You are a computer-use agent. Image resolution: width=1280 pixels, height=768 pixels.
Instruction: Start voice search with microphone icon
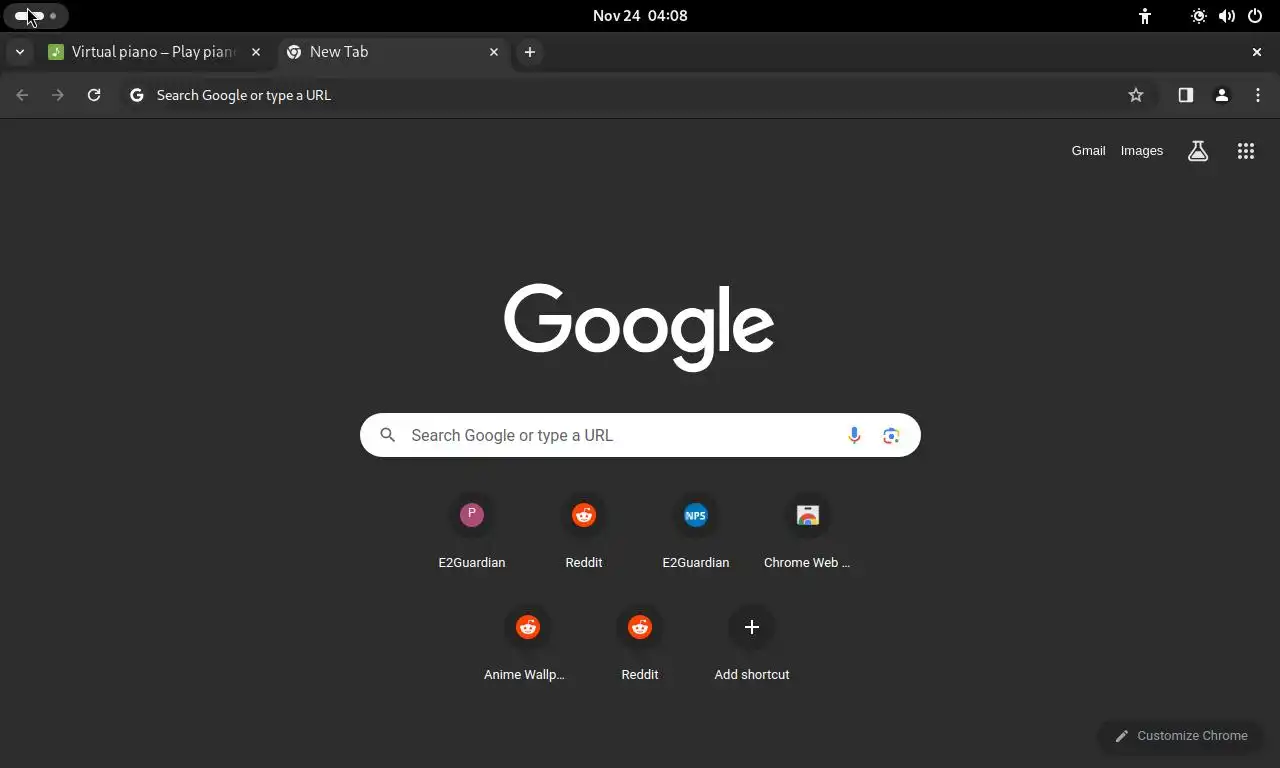click(854, 435)
